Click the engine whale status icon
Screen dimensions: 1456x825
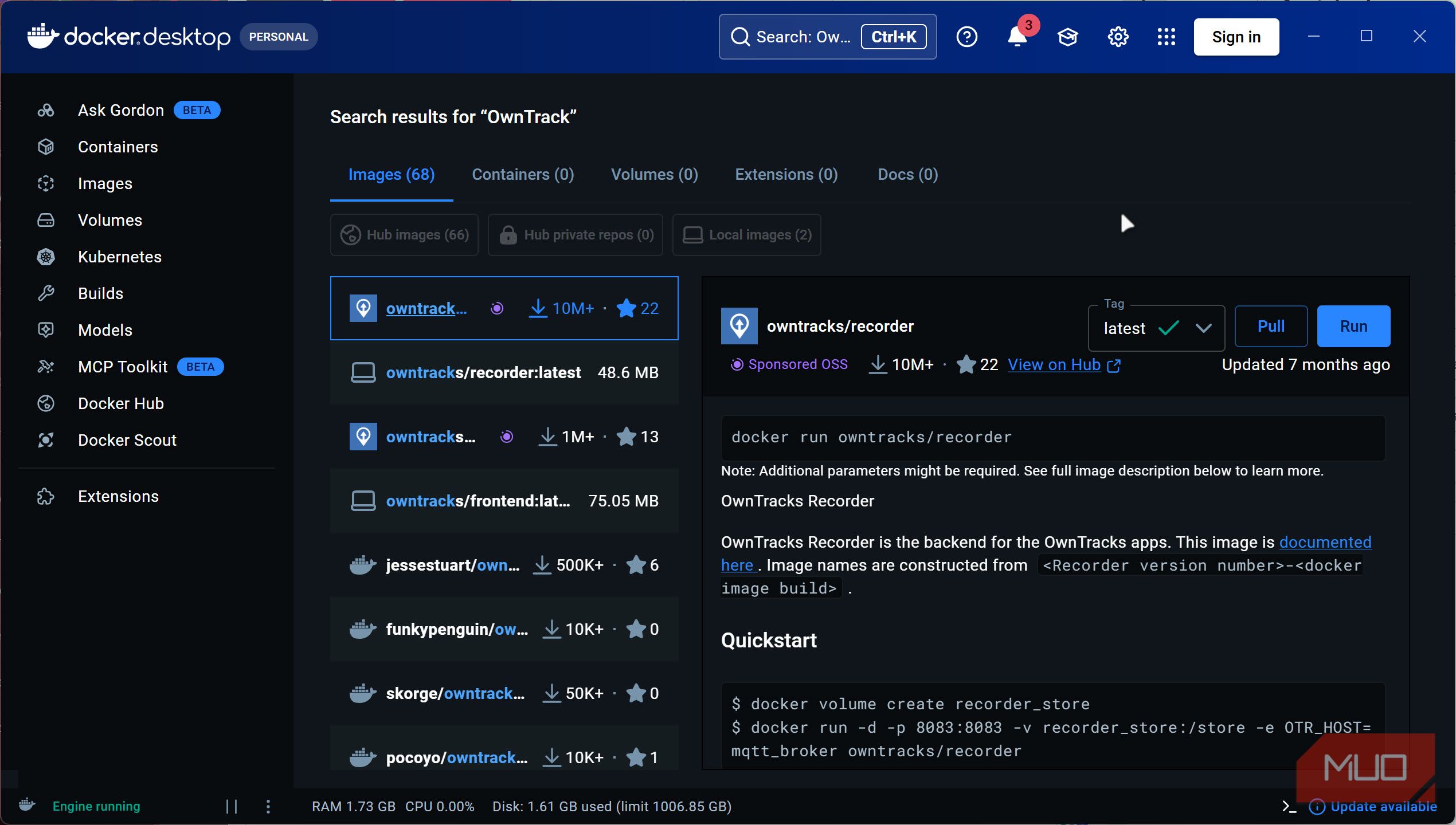[x=26, y=804]
